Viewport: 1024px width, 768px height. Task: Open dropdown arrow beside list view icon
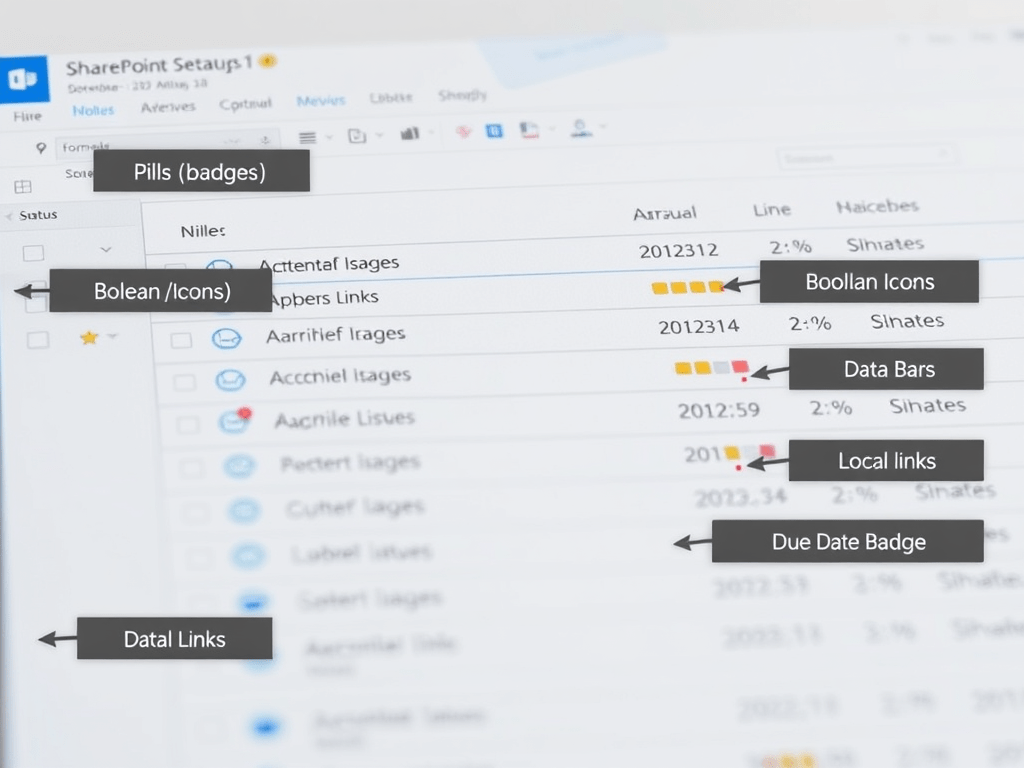pyautogui.click(x=331, y=137)
